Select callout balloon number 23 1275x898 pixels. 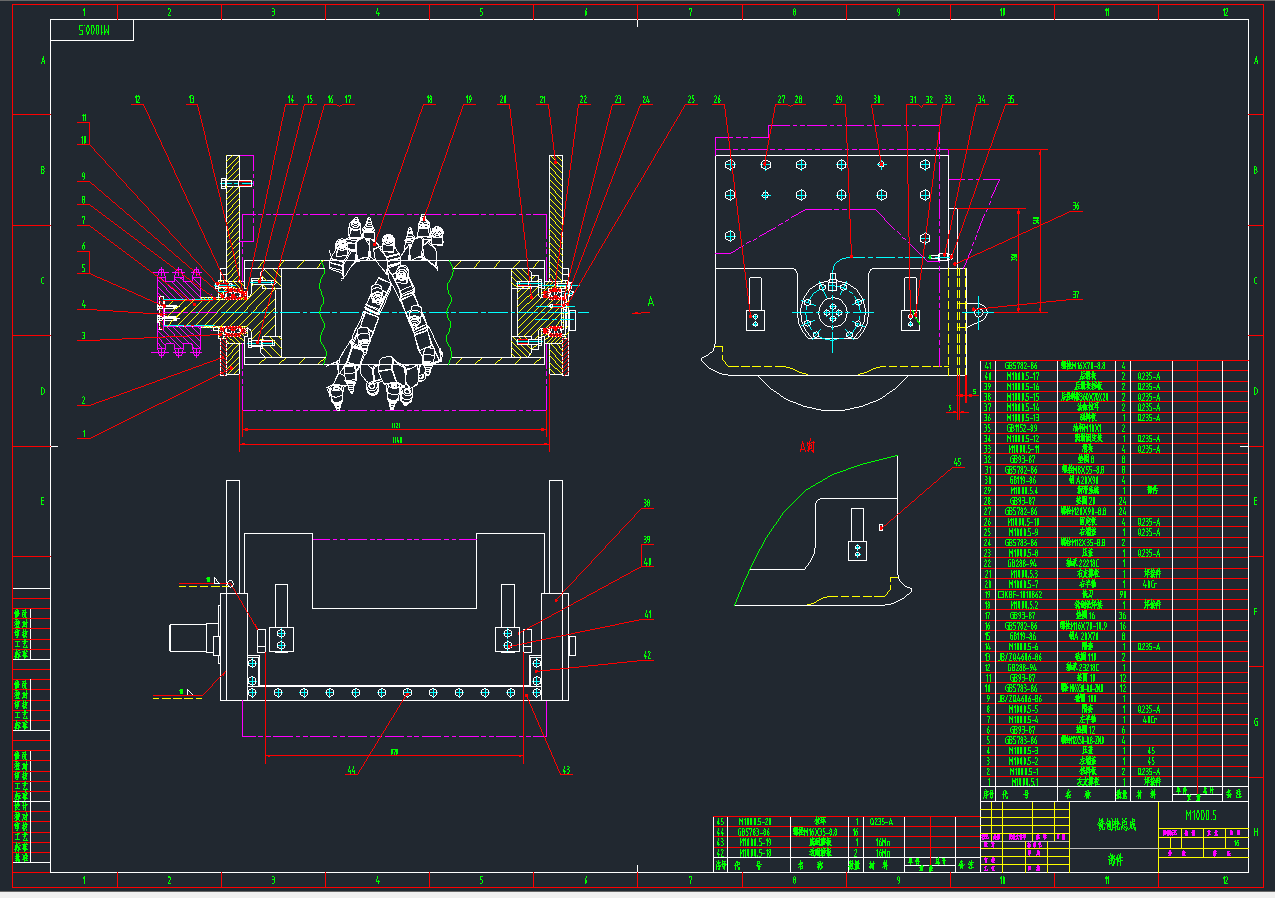point(618,99)
